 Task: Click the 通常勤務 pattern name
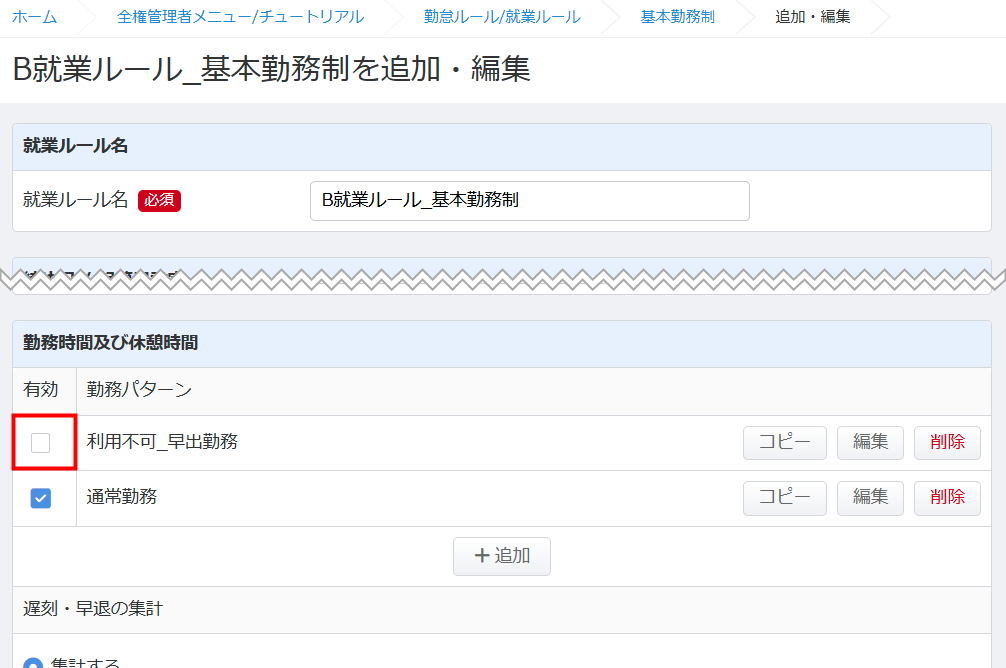coord(122,497)
